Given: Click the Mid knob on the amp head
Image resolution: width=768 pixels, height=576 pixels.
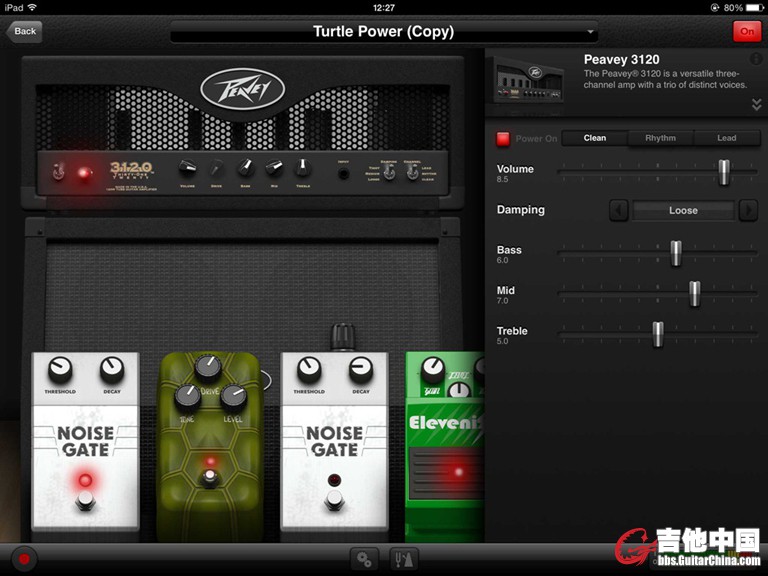Looking at the screenshot, I should point(274,168).
